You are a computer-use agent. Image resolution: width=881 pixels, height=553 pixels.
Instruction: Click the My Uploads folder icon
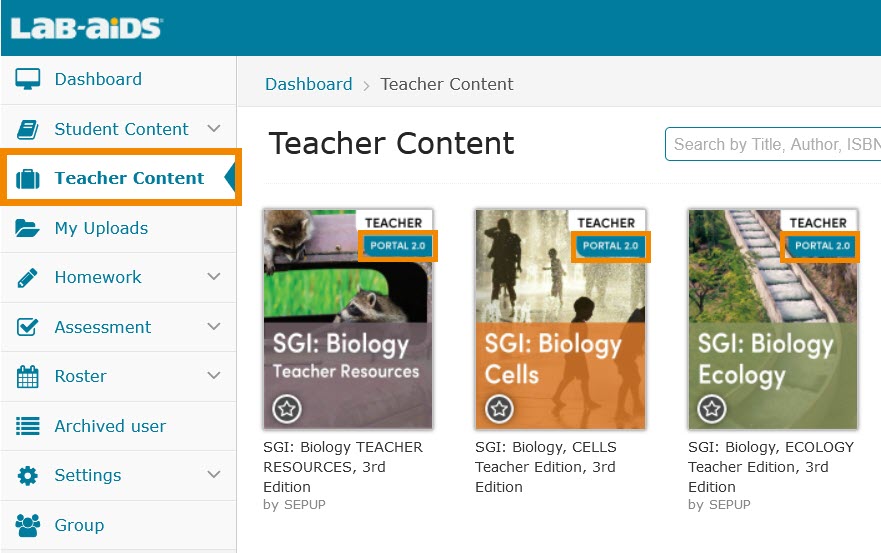point(28,228)
